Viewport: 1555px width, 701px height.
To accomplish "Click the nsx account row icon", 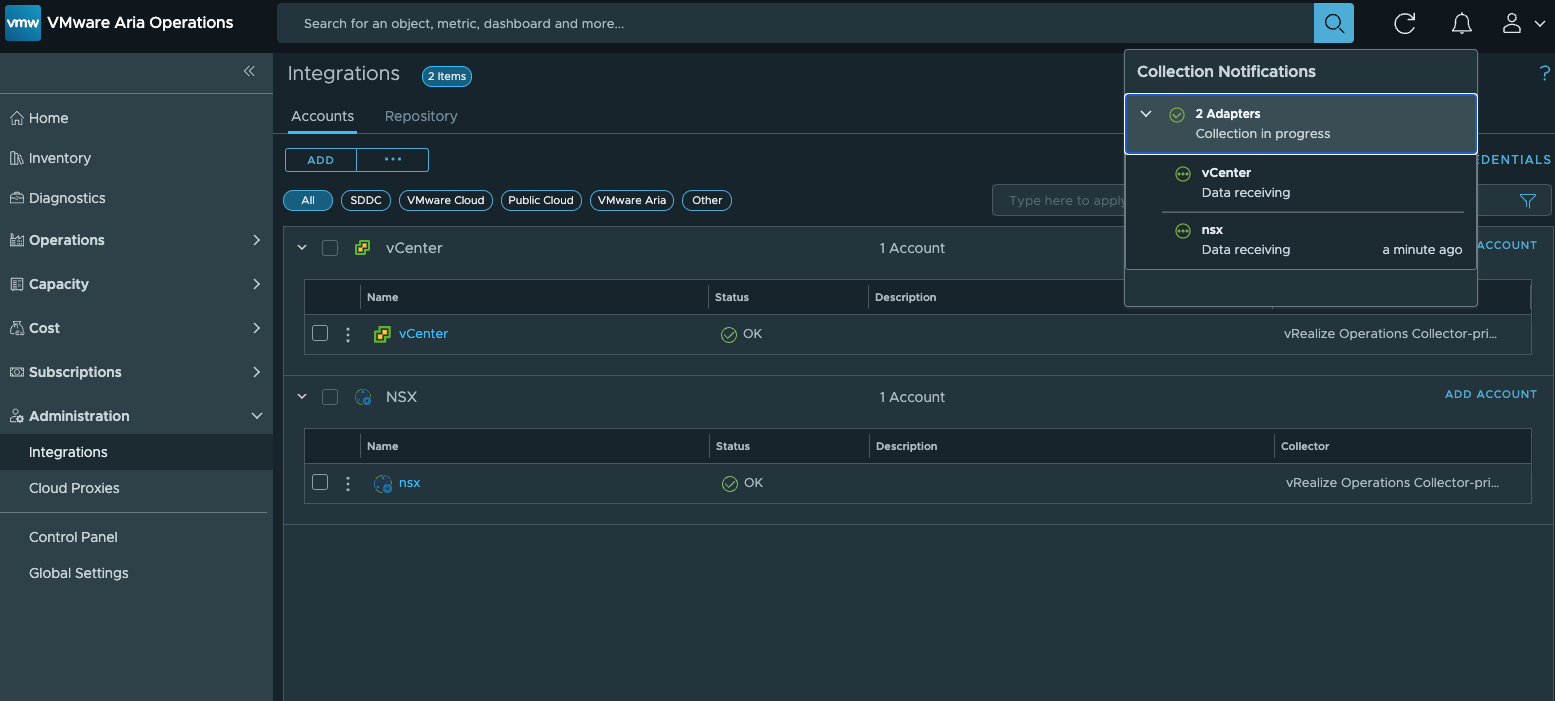I will [382, 483].
